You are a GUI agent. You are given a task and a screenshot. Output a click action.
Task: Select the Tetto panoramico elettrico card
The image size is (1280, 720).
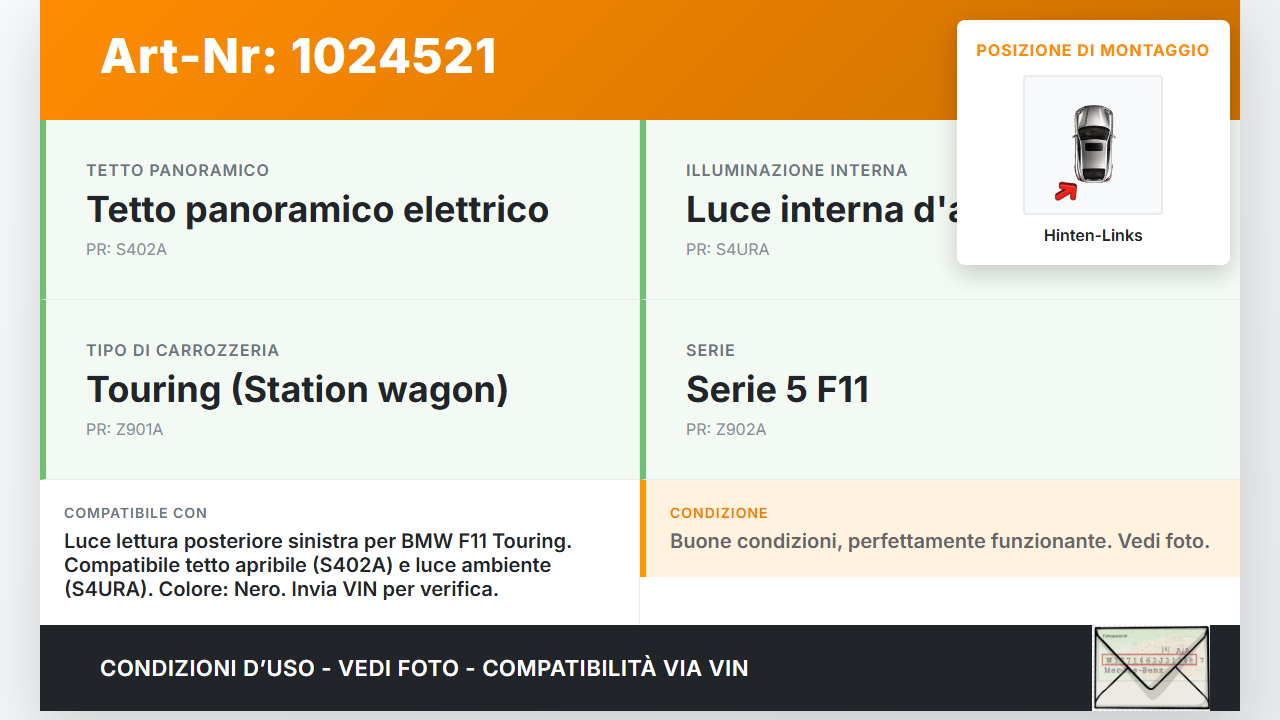pyautogui.click(x=340, y=210)
